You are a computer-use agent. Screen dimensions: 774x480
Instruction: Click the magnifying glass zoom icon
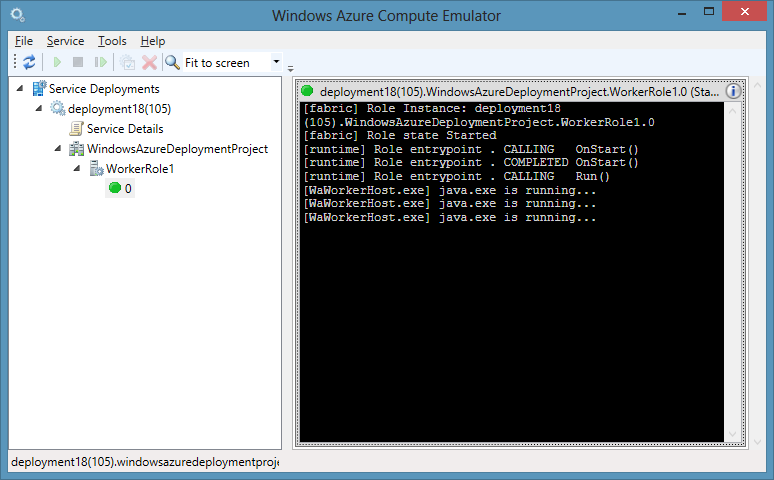click(x=172, y=63)
